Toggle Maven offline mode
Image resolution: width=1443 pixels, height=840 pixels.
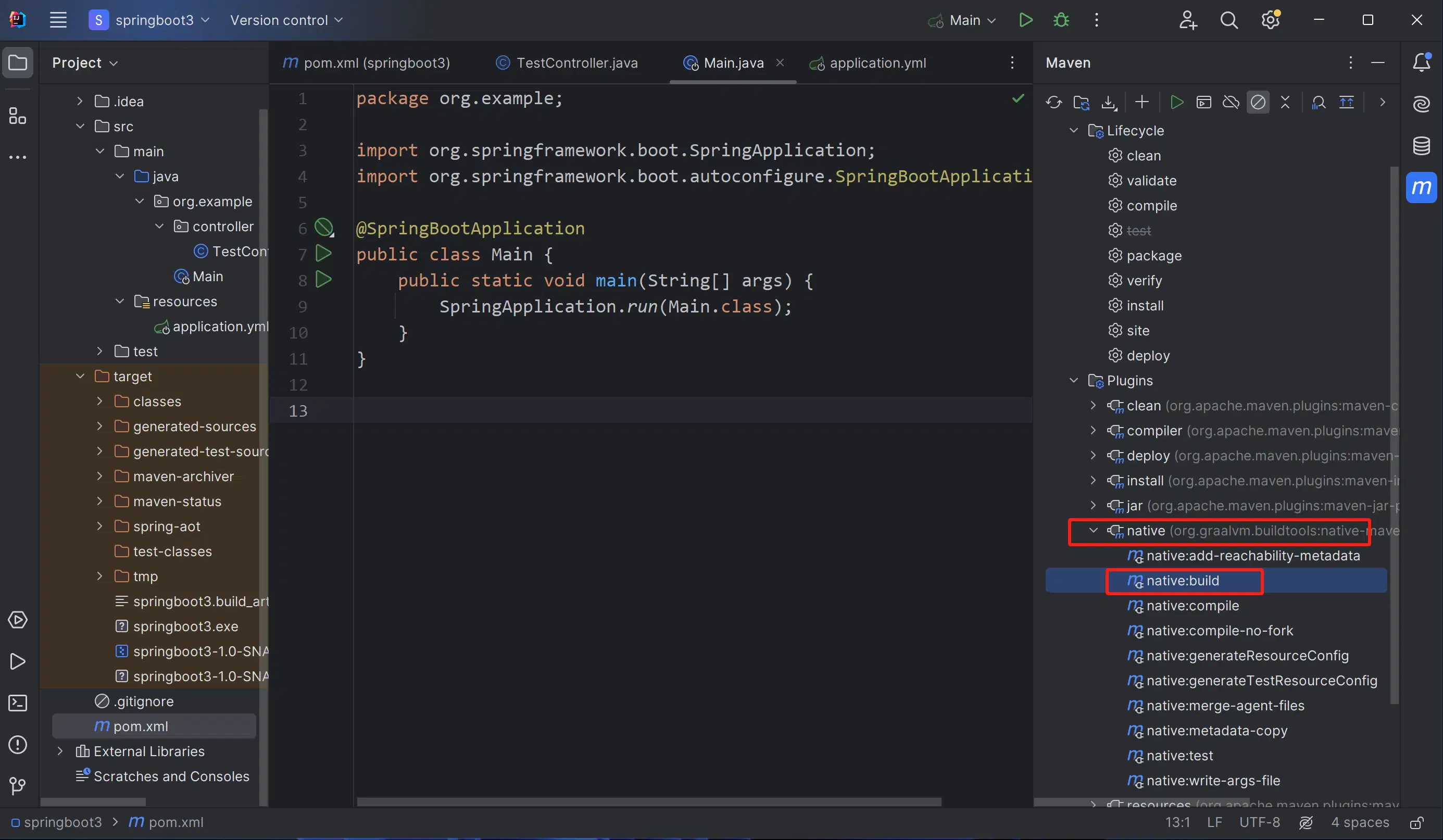1231,102
